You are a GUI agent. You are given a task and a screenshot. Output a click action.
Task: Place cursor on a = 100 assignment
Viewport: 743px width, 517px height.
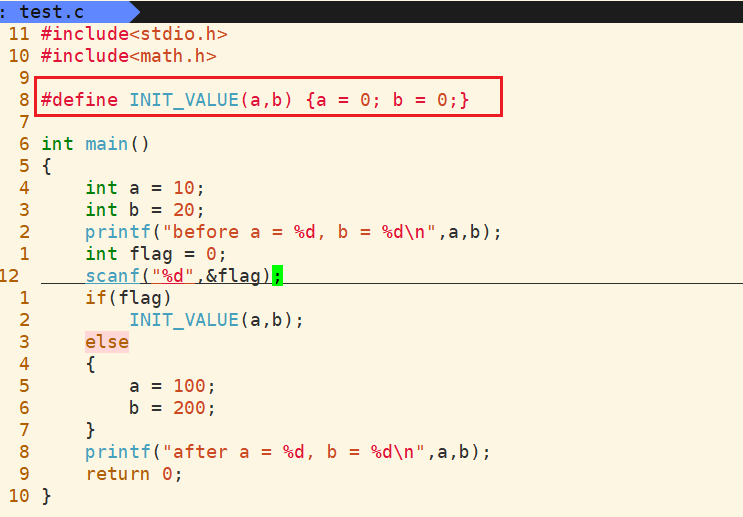point(172,386)
